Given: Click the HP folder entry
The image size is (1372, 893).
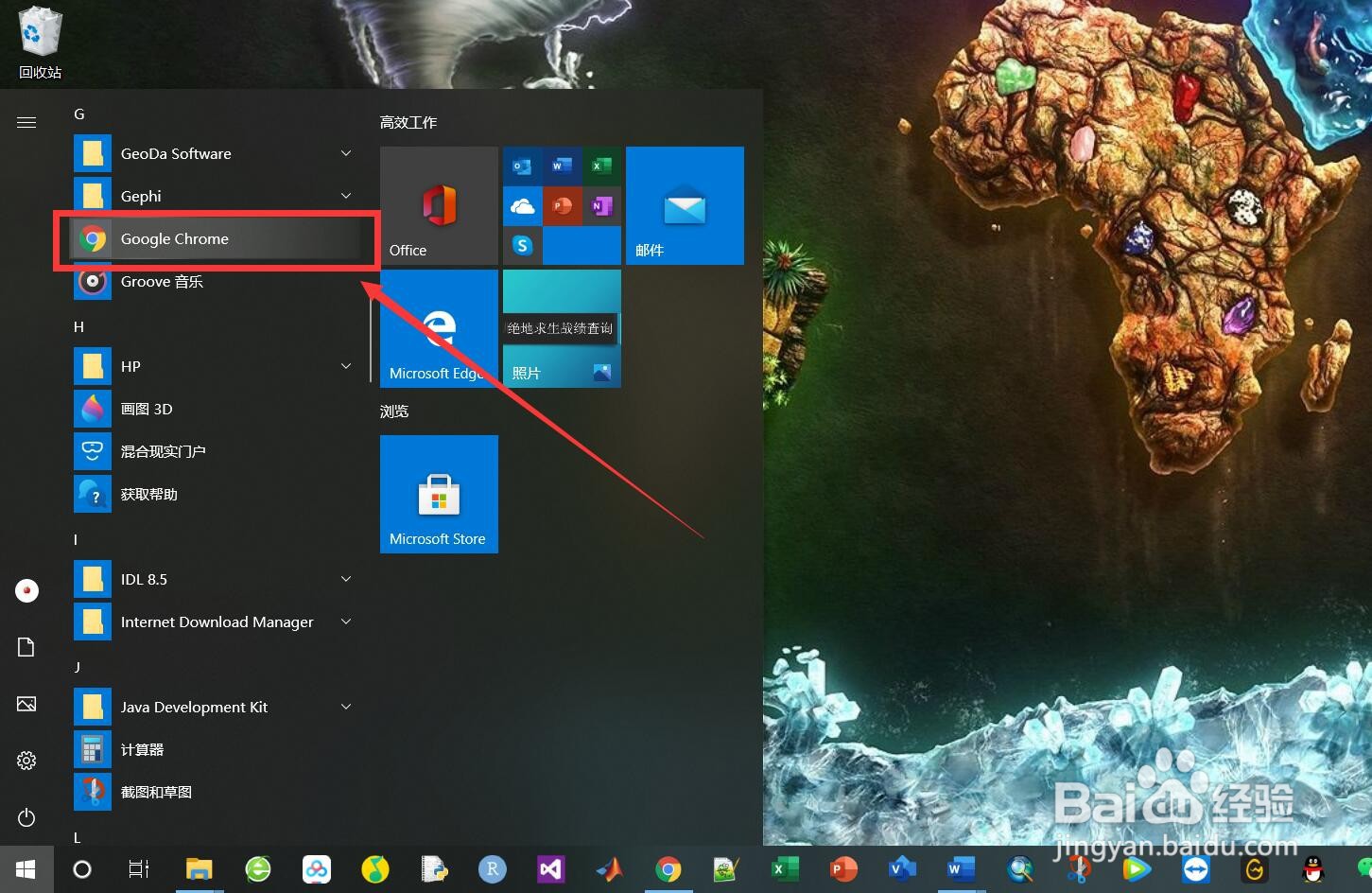Looking at the screenshot, I should tap(216, 366).
